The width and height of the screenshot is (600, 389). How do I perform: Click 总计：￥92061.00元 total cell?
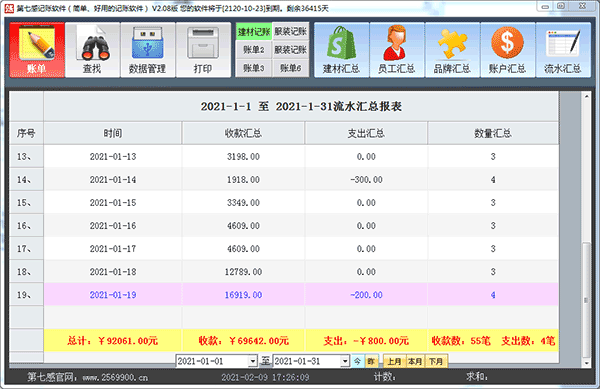click(x=113, y=340)
